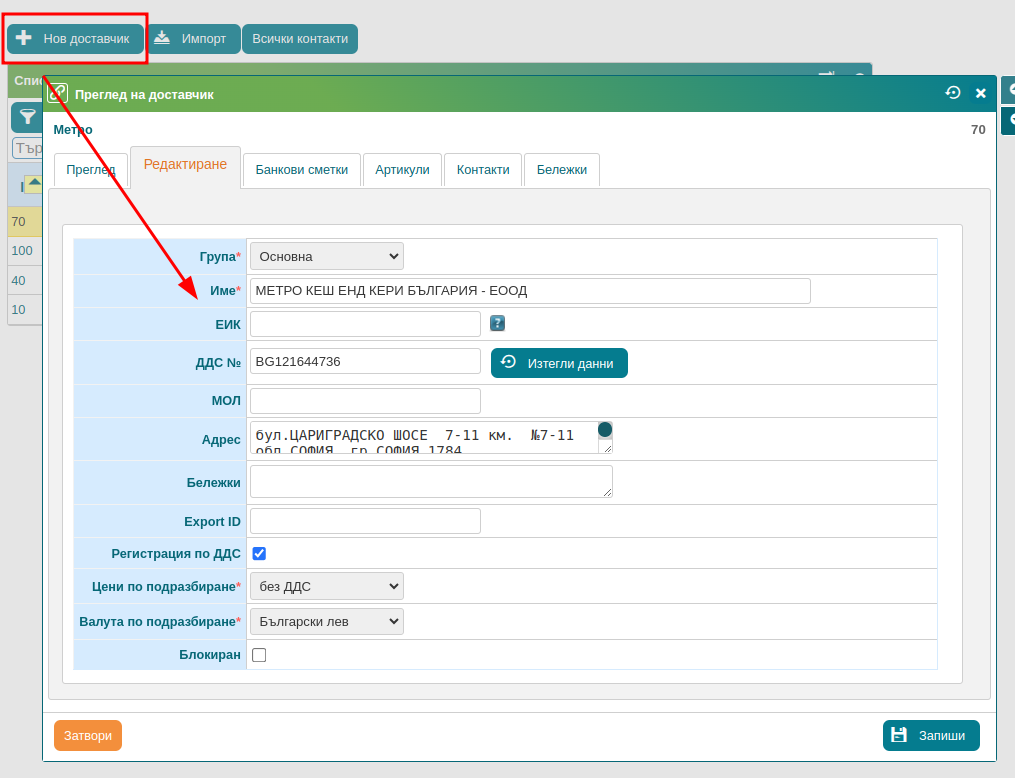Click into the Име field
The image size is (1015, 778).
[530, 291]
